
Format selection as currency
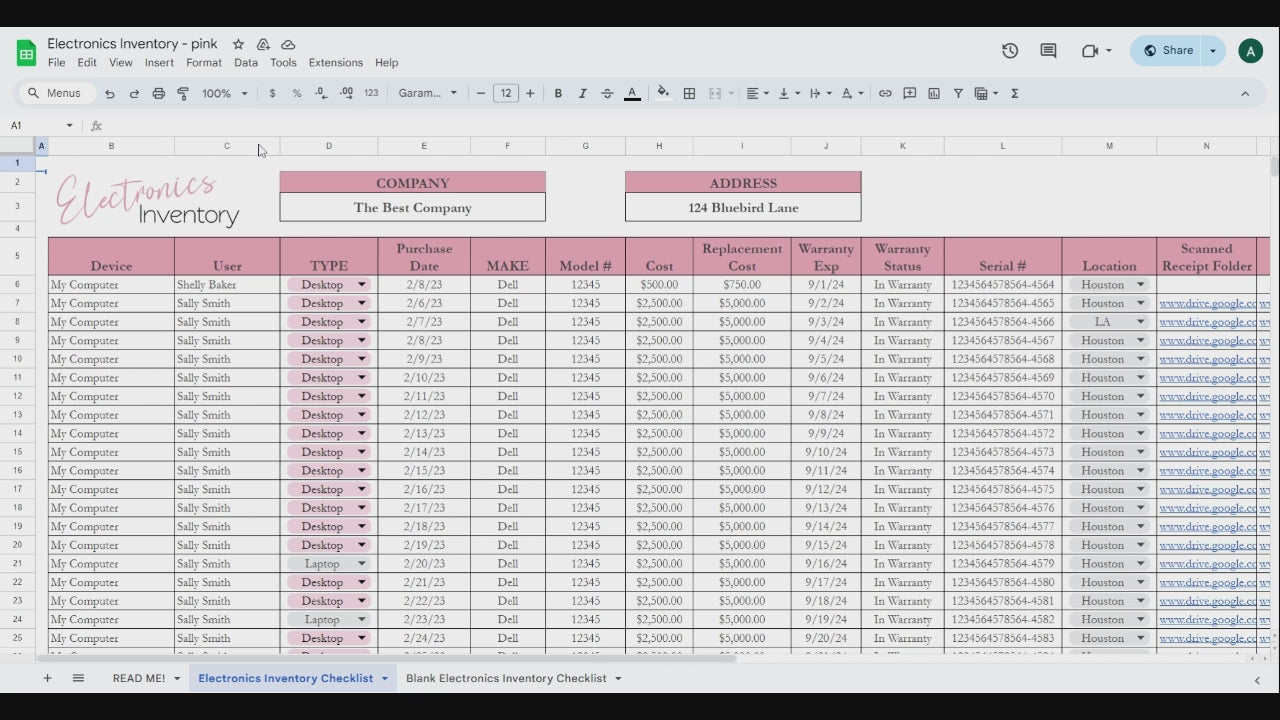[x=272, y=93]
